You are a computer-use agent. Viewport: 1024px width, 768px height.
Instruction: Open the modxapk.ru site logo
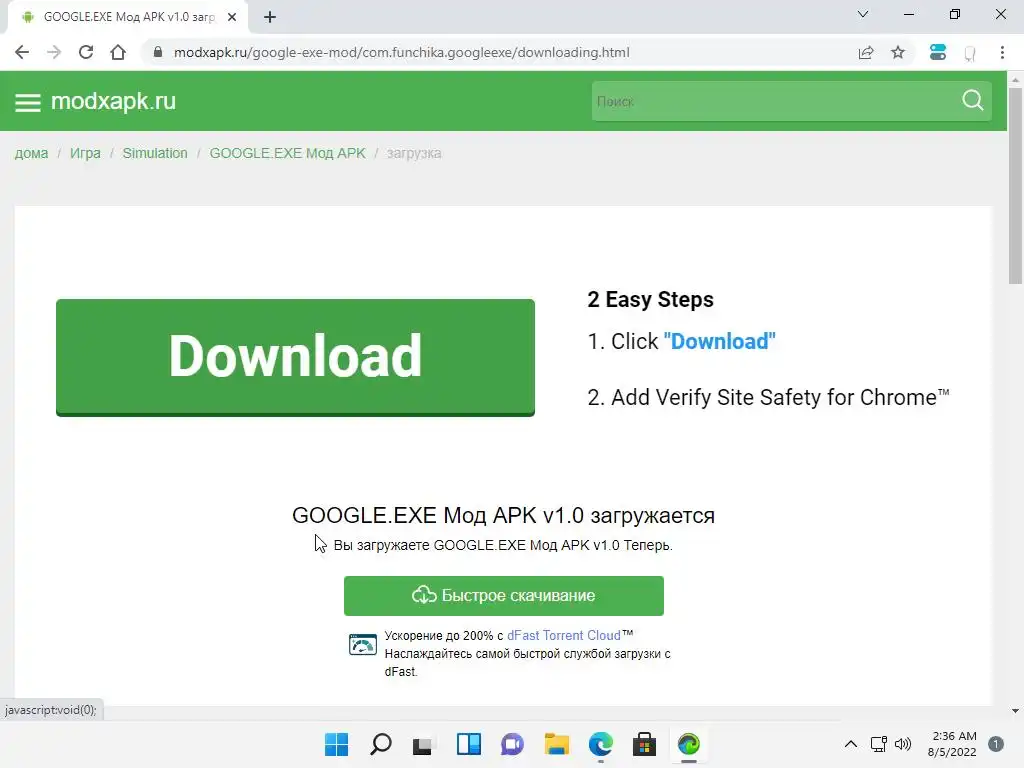113,101
